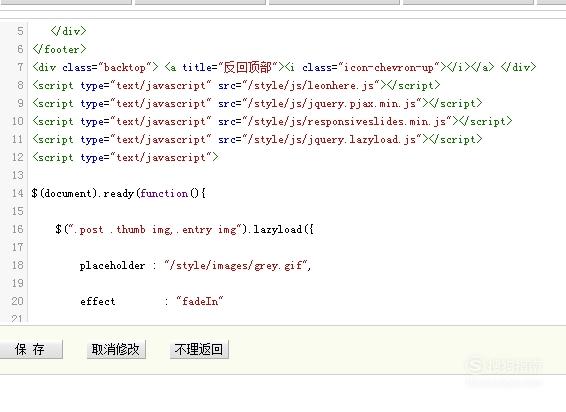This screenshot has height=412, width=566.
Task: Click line number 19 in gutter
Action: (17, 283)
